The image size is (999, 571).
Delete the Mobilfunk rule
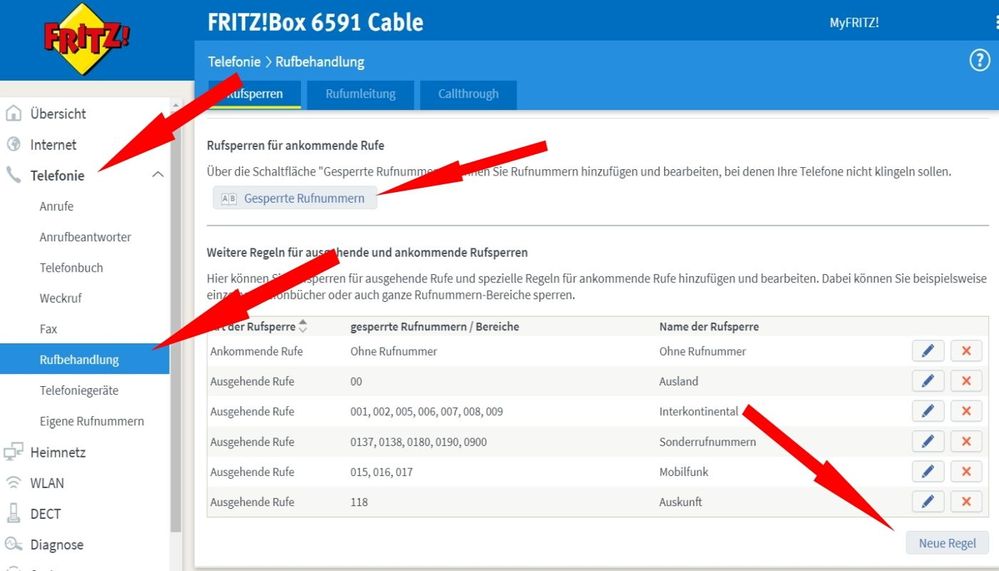point(966,472)
